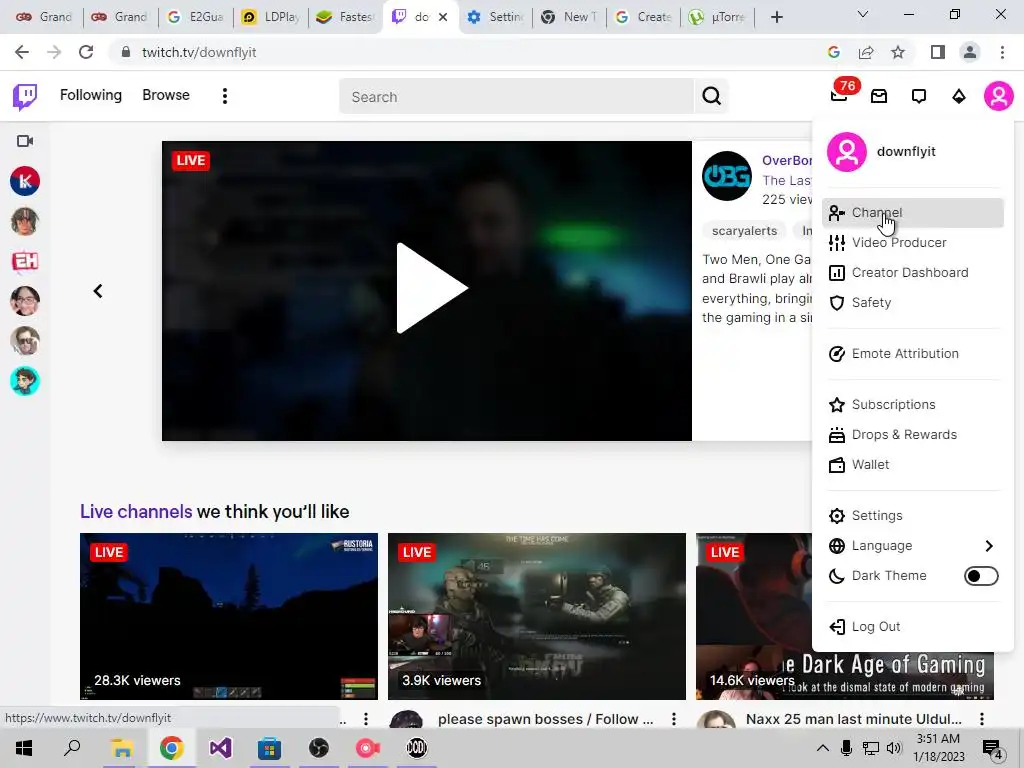Open Chrome side panel icon

[x=938, y=52]
